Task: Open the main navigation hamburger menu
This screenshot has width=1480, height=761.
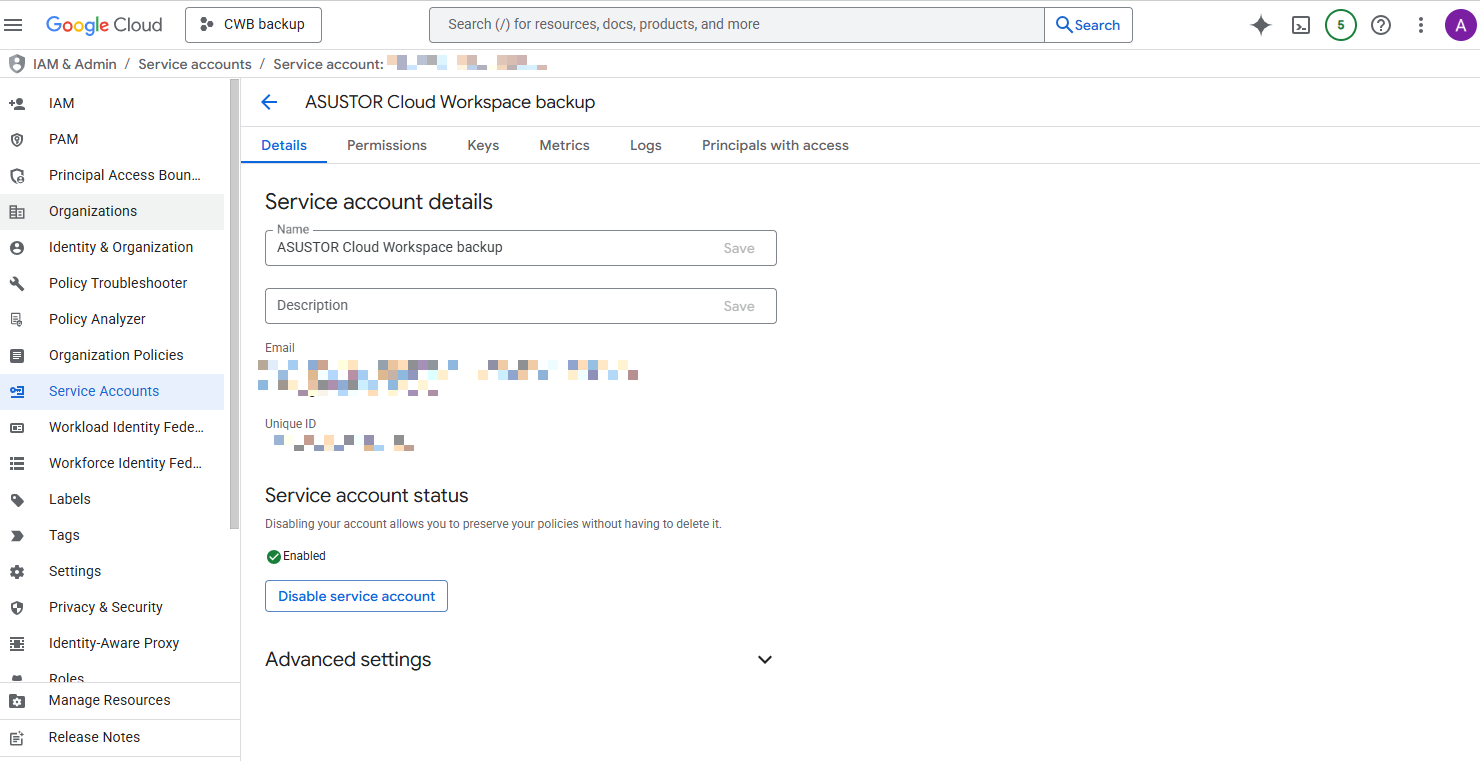Action: click(14, 25)
